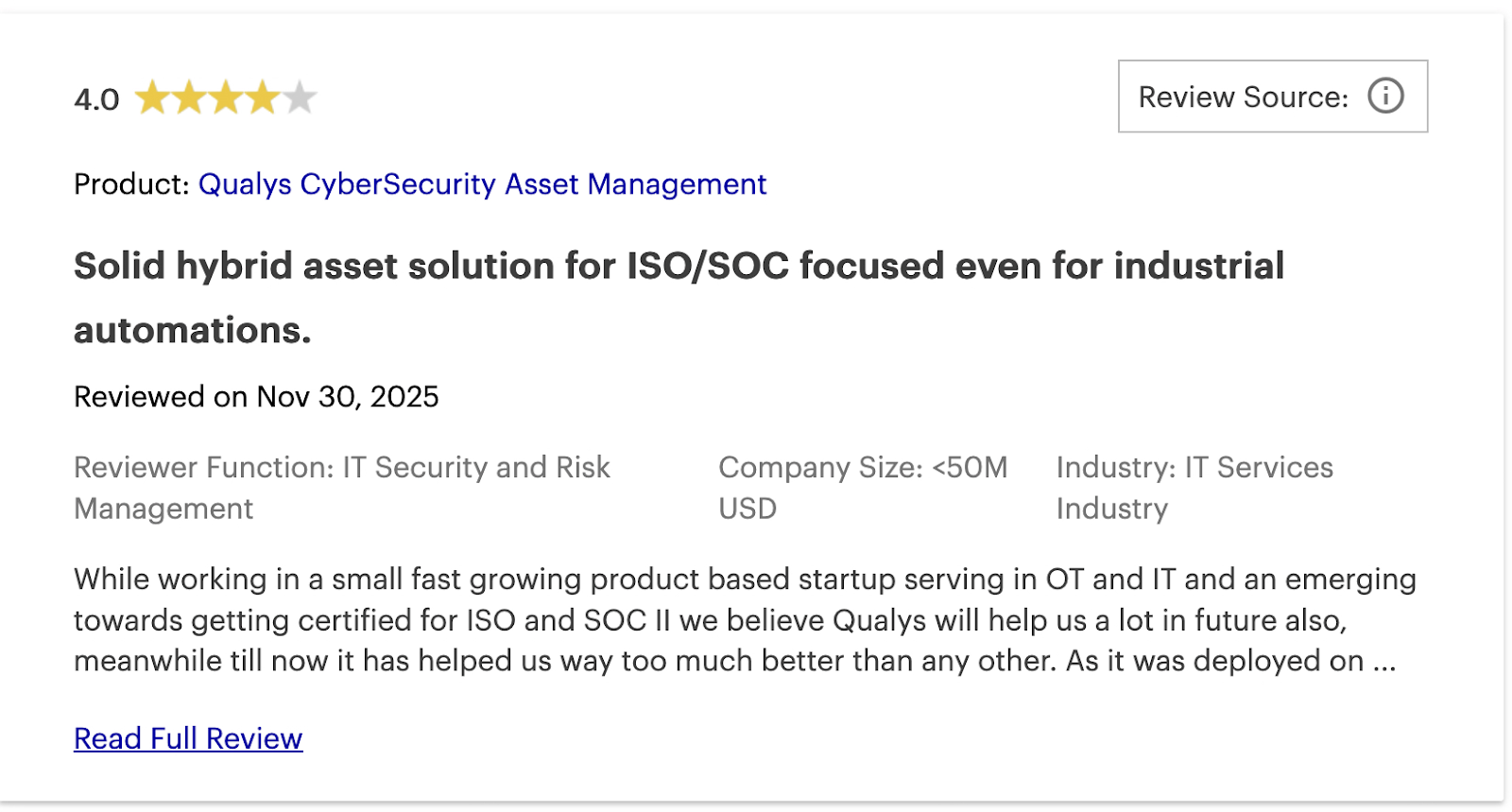
Task: Open the Read Full Review link
Action: coord(187,738)
